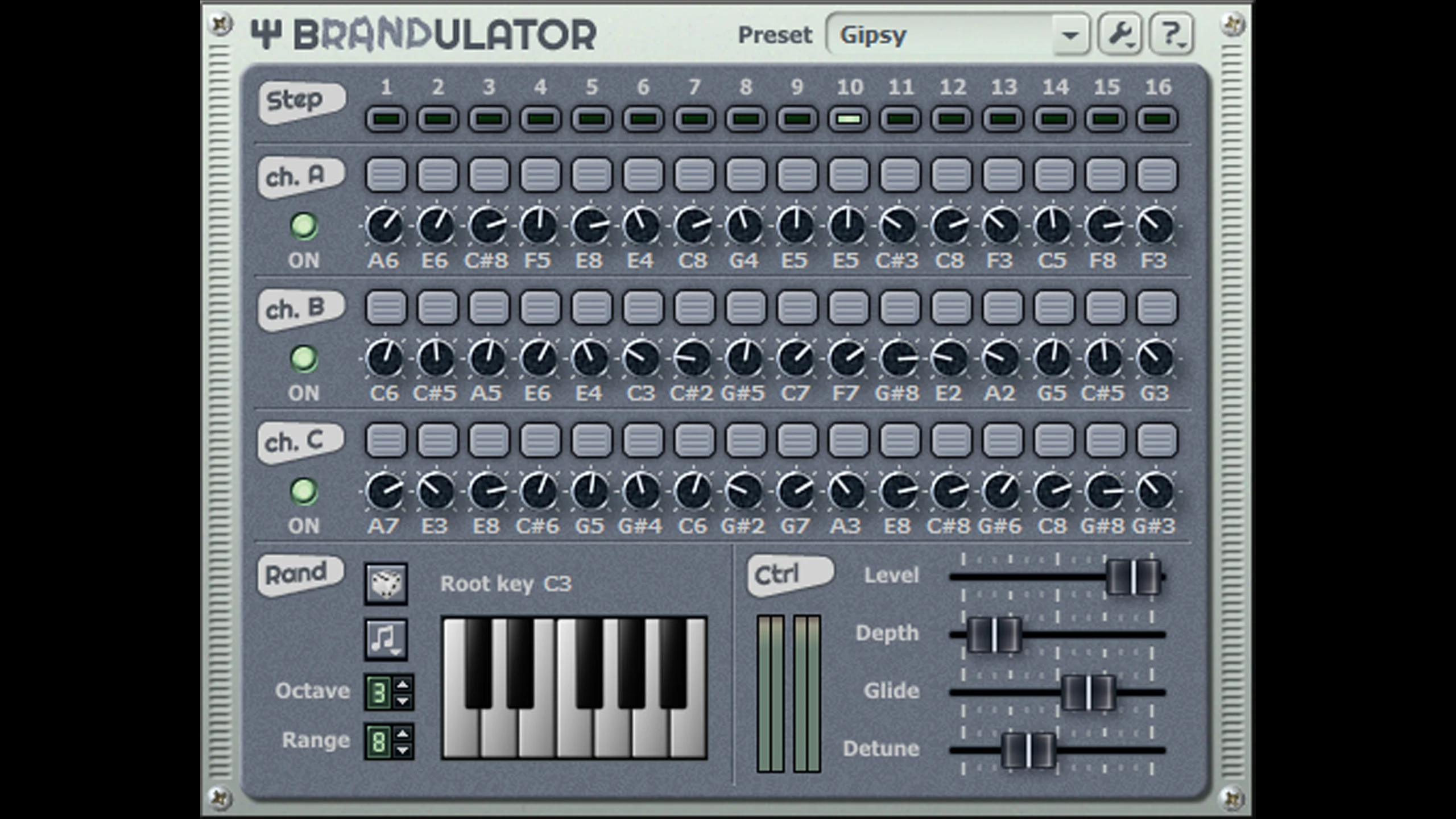This screenshot has width=1456, height=819.
Task: Click the Root key C3 text
Action: [x=506, y=584]
